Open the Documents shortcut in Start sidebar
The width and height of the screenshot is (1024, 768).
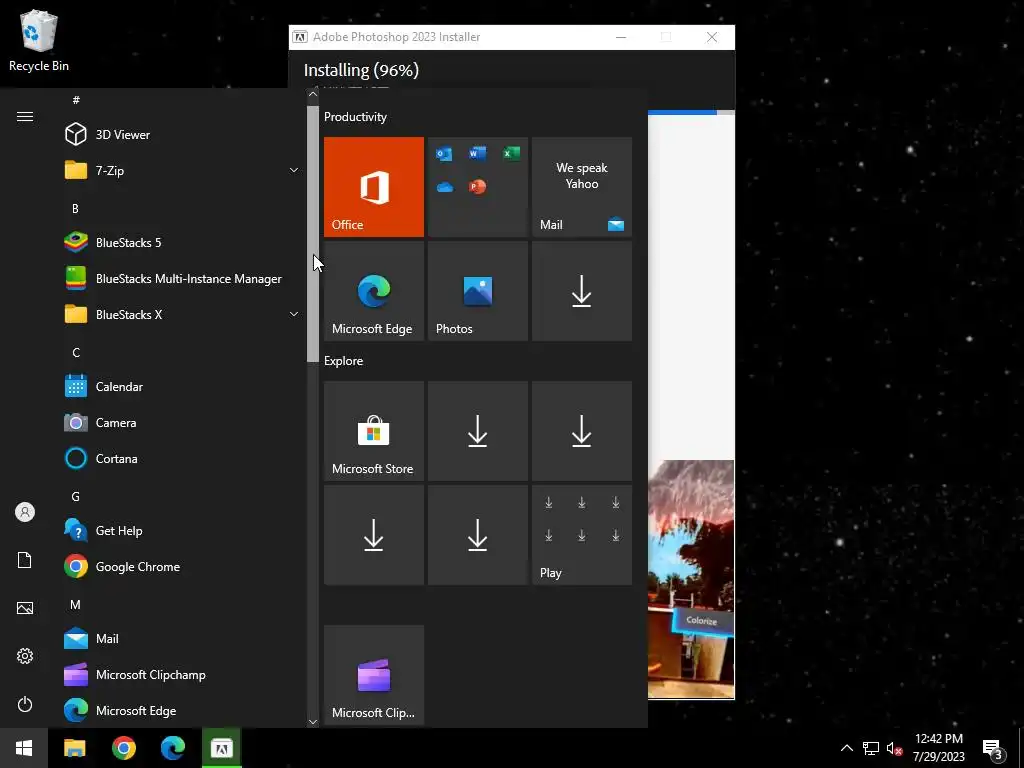click(x=25, y=560)
